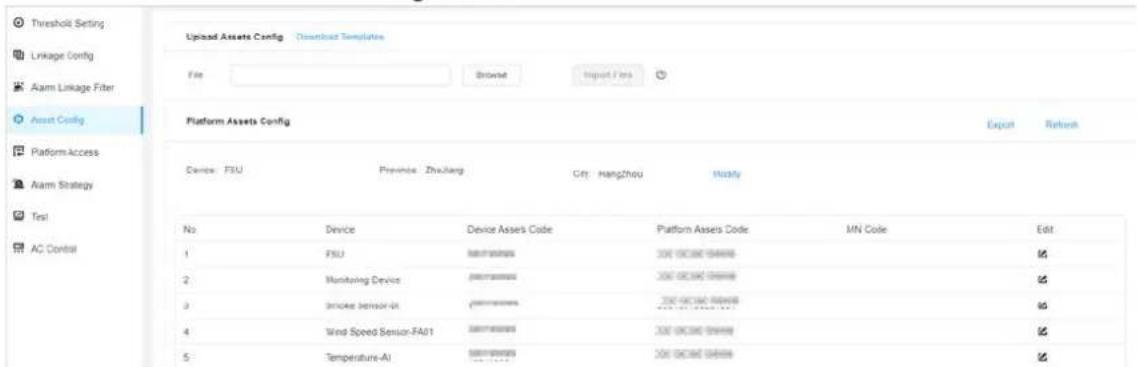Select the Monitoring Device table cell
Viewport: 1137px width, 367px height.
pos(363,280)
